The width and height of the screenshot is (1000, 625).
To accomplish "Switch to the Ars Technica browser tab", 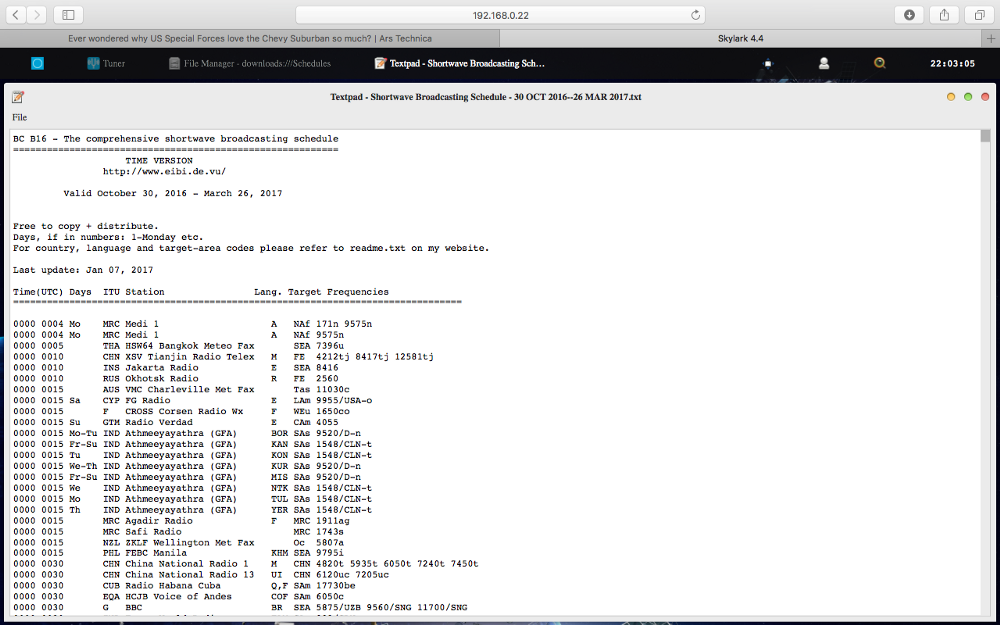I will tap(250, 39).
